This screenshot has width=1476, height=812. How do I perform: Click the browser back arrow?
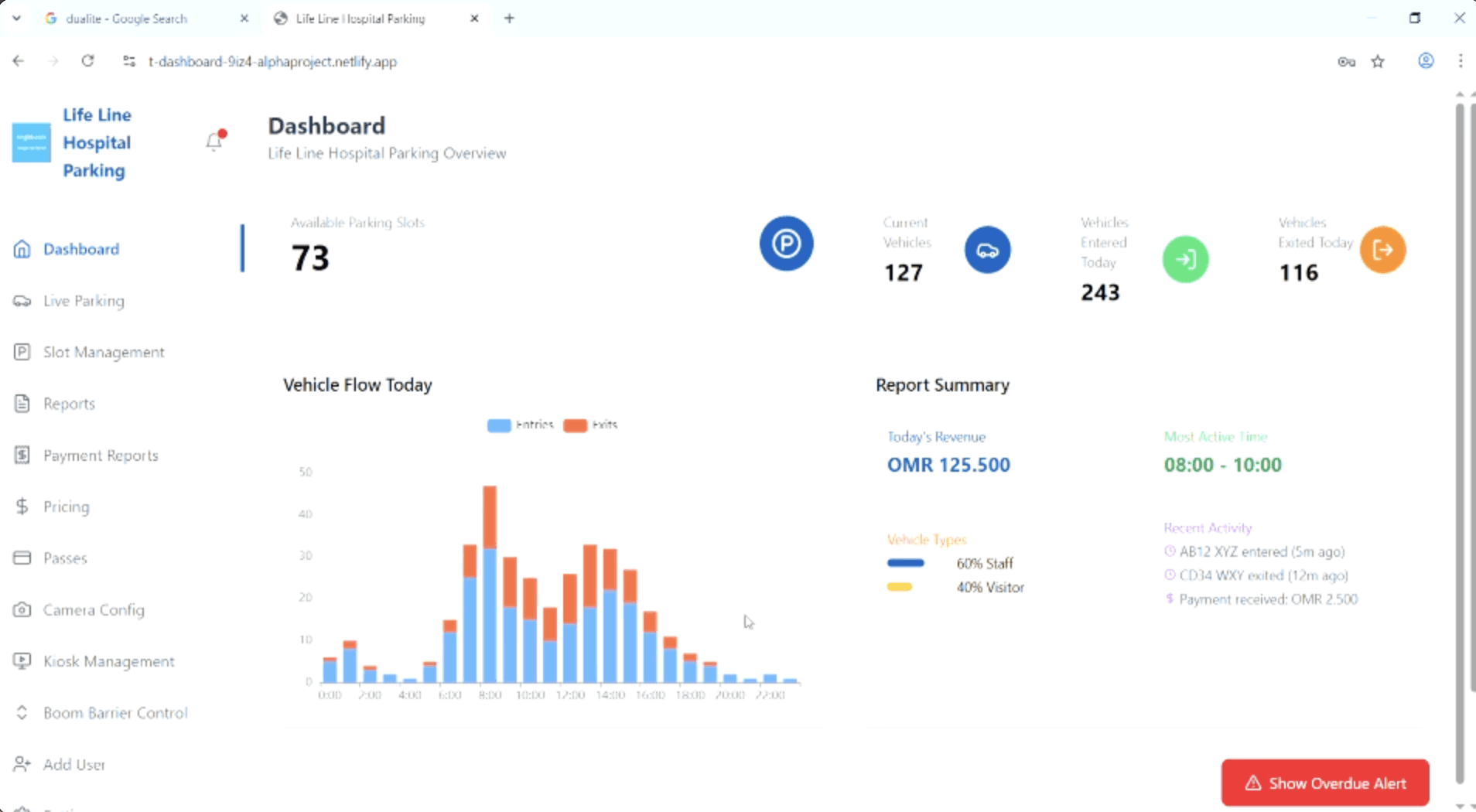pyautogui.click(x=19, y=61)
